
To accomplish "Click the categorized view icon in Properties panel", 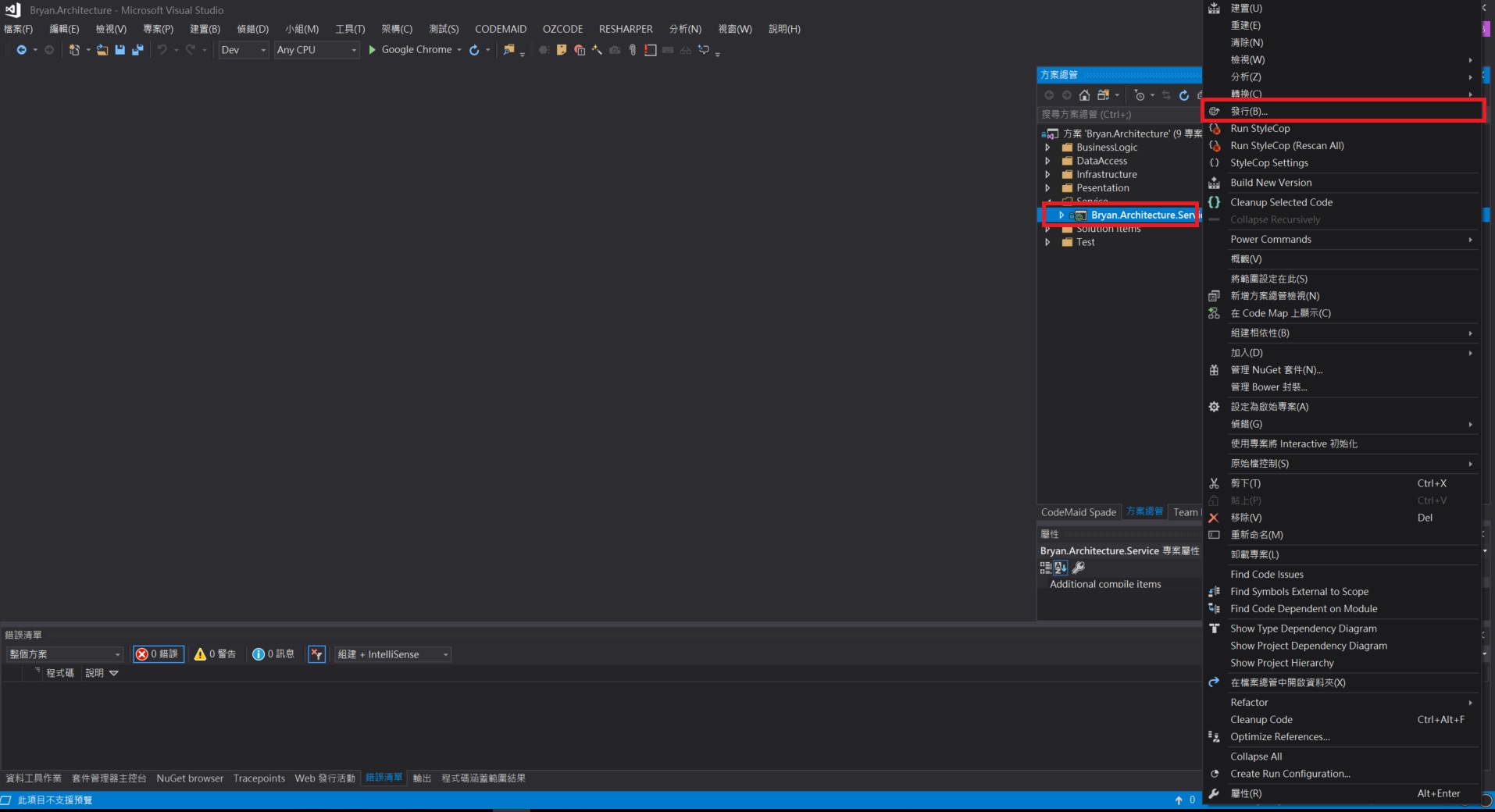I will [1046, 568].
